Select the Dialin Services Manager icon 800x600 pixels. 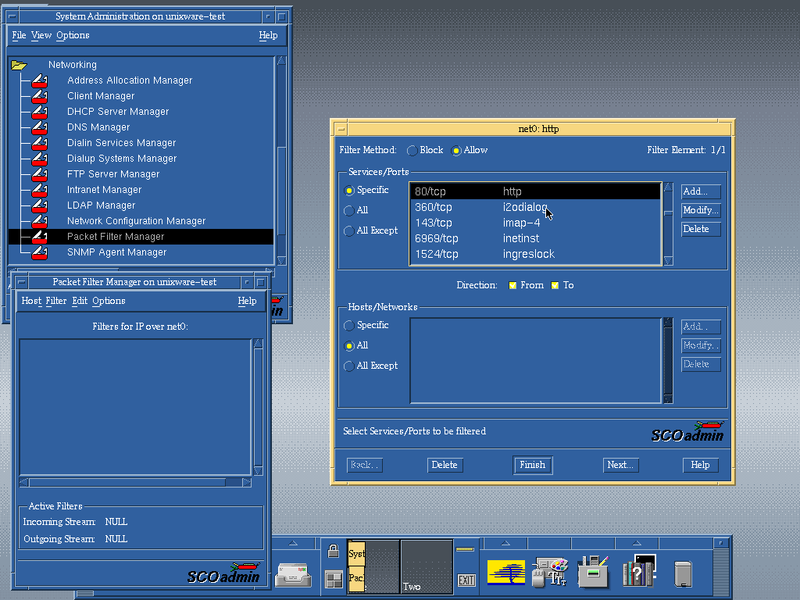coord(39,143)
